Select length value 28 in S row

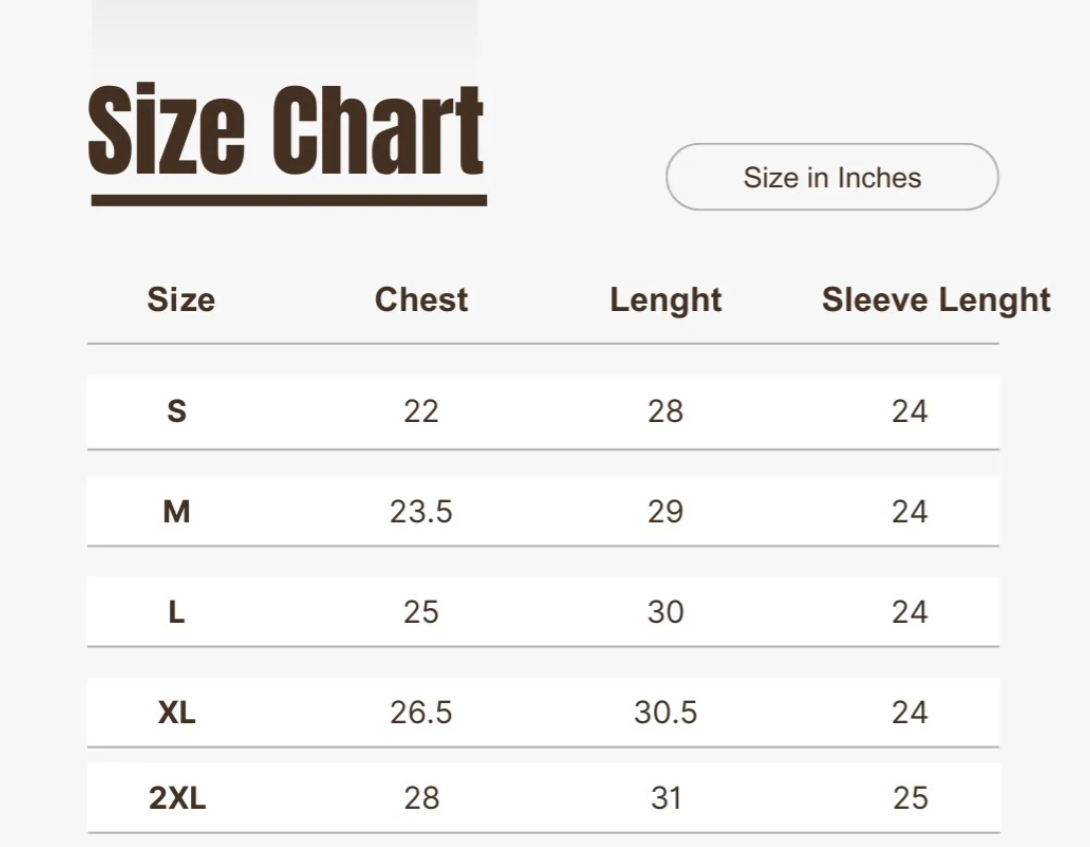[x=665, y=411]
